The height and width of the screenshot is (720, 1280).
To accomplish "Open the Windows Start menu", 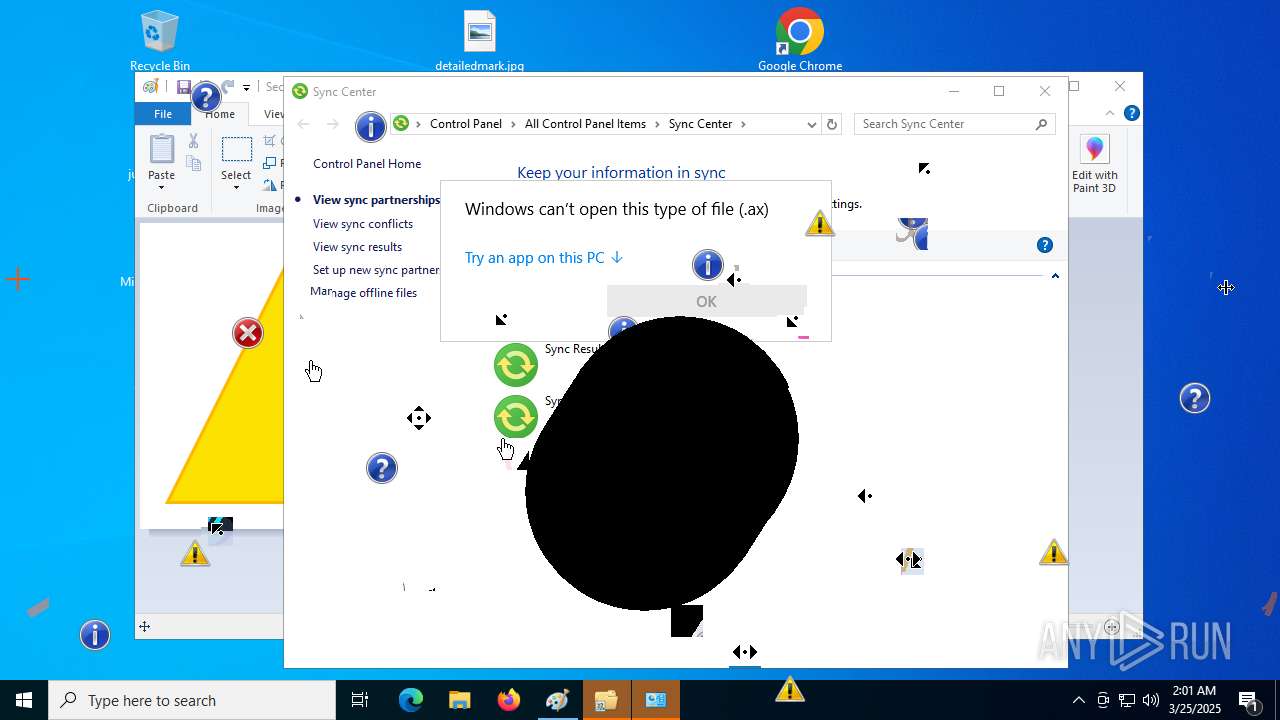I will tap(24, 700).
